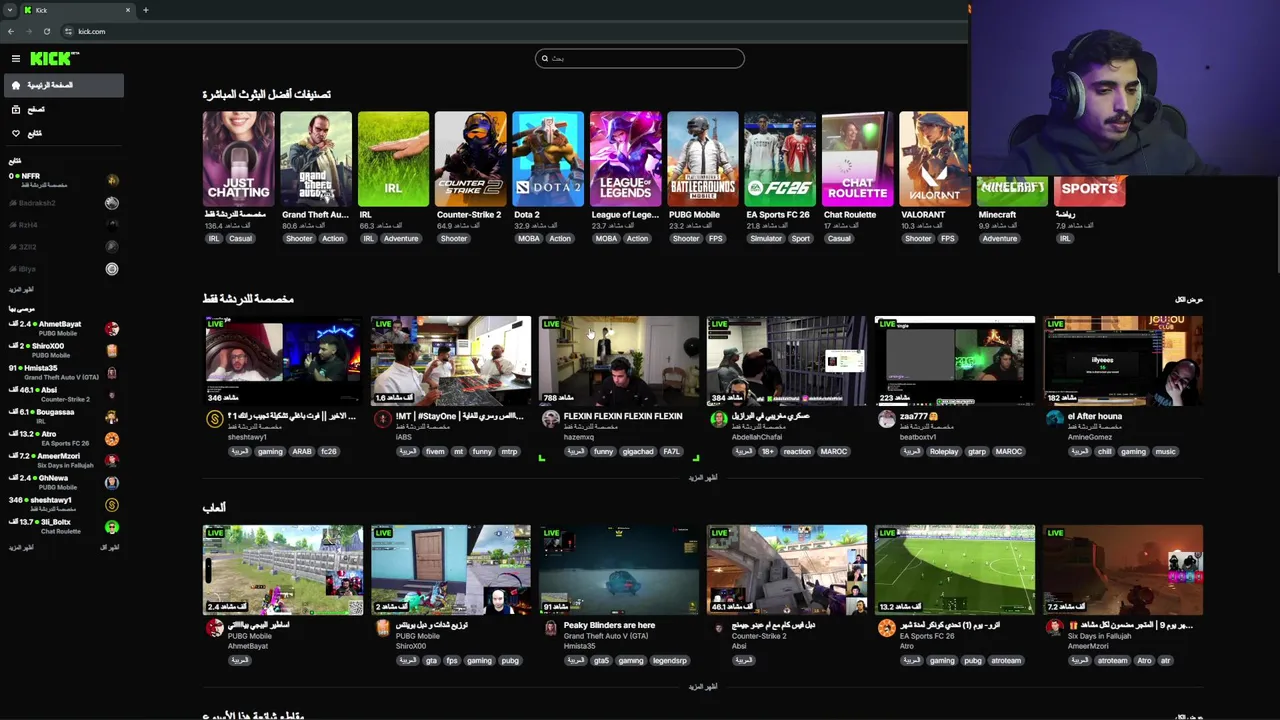Open the Dota 2 category tile
Screen dimensions: 1280x720
click(x=548, y=158)
